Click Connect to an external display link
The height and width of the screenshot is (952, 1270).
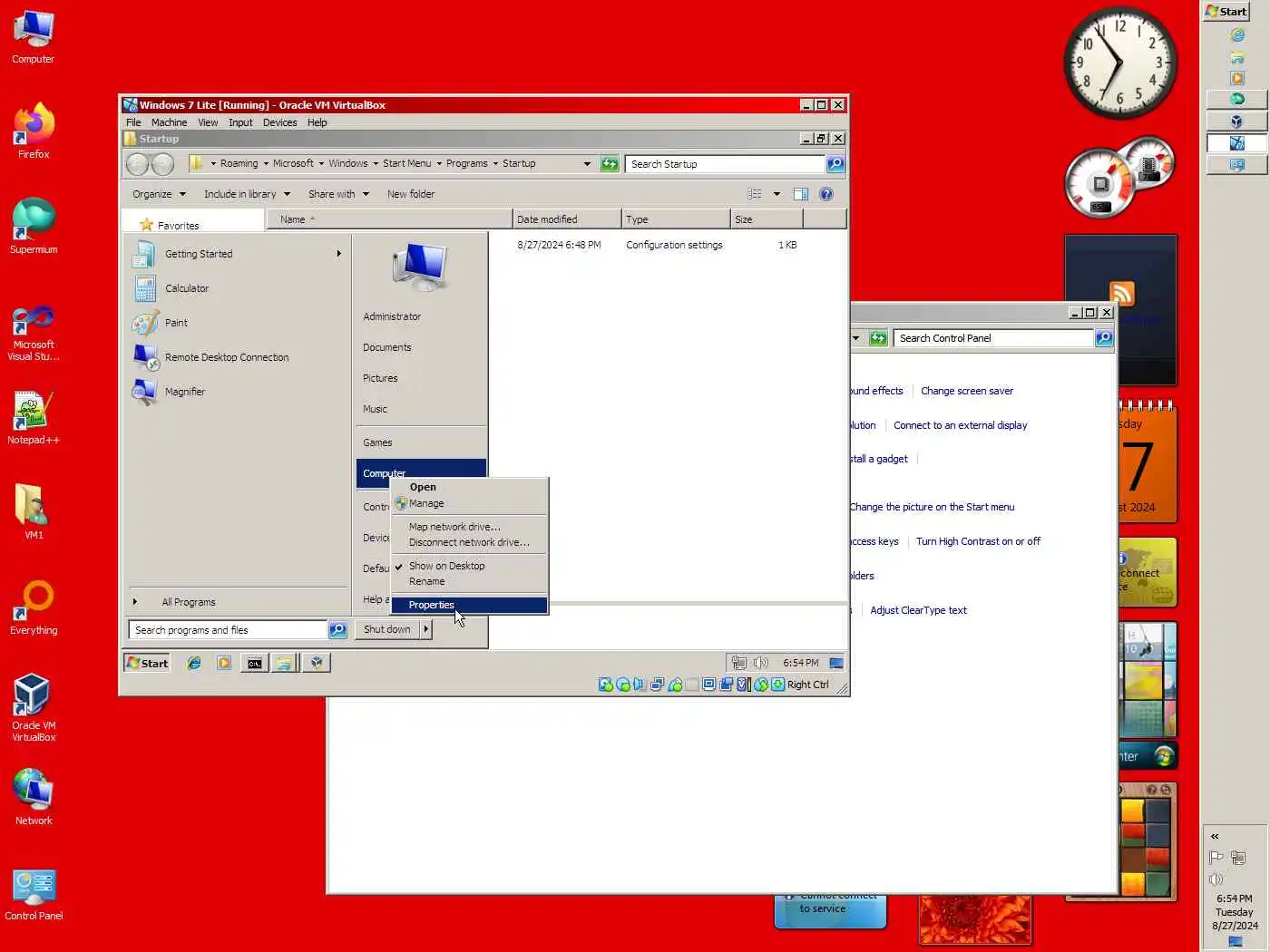click(961, 425)
